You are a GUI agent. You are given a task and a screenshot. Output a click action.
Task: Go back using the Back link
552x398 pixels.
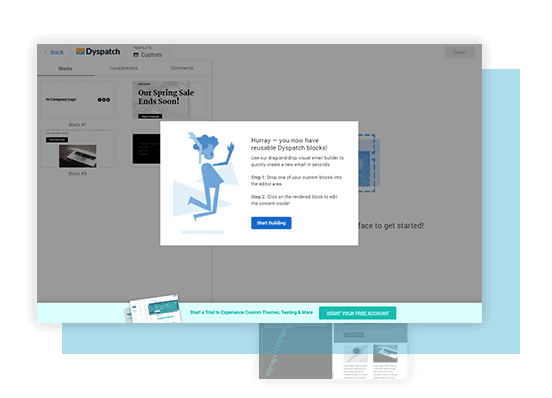coord(54,52)
